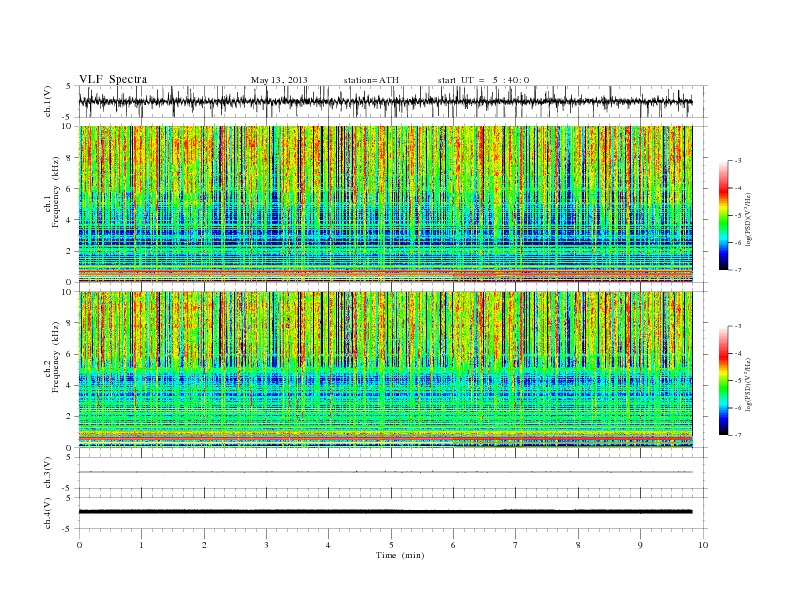Click the "8" minute tick label on time axis
The height and width of the screenshot is (612, 792).
[578, 545]
